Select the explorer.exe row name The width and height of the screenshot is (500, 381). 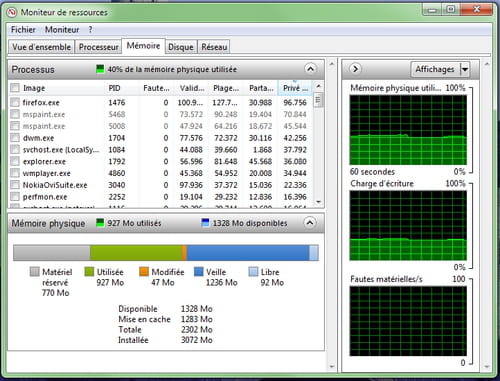[44, 162]
